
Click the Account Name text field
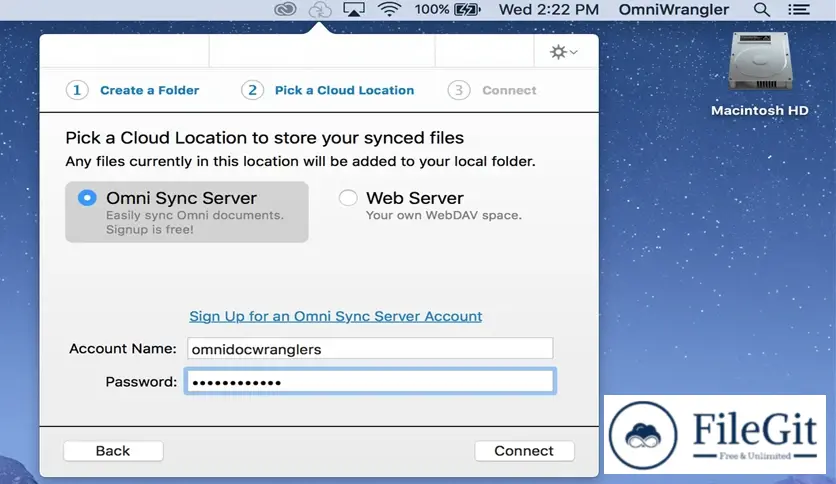coord(369,348)
